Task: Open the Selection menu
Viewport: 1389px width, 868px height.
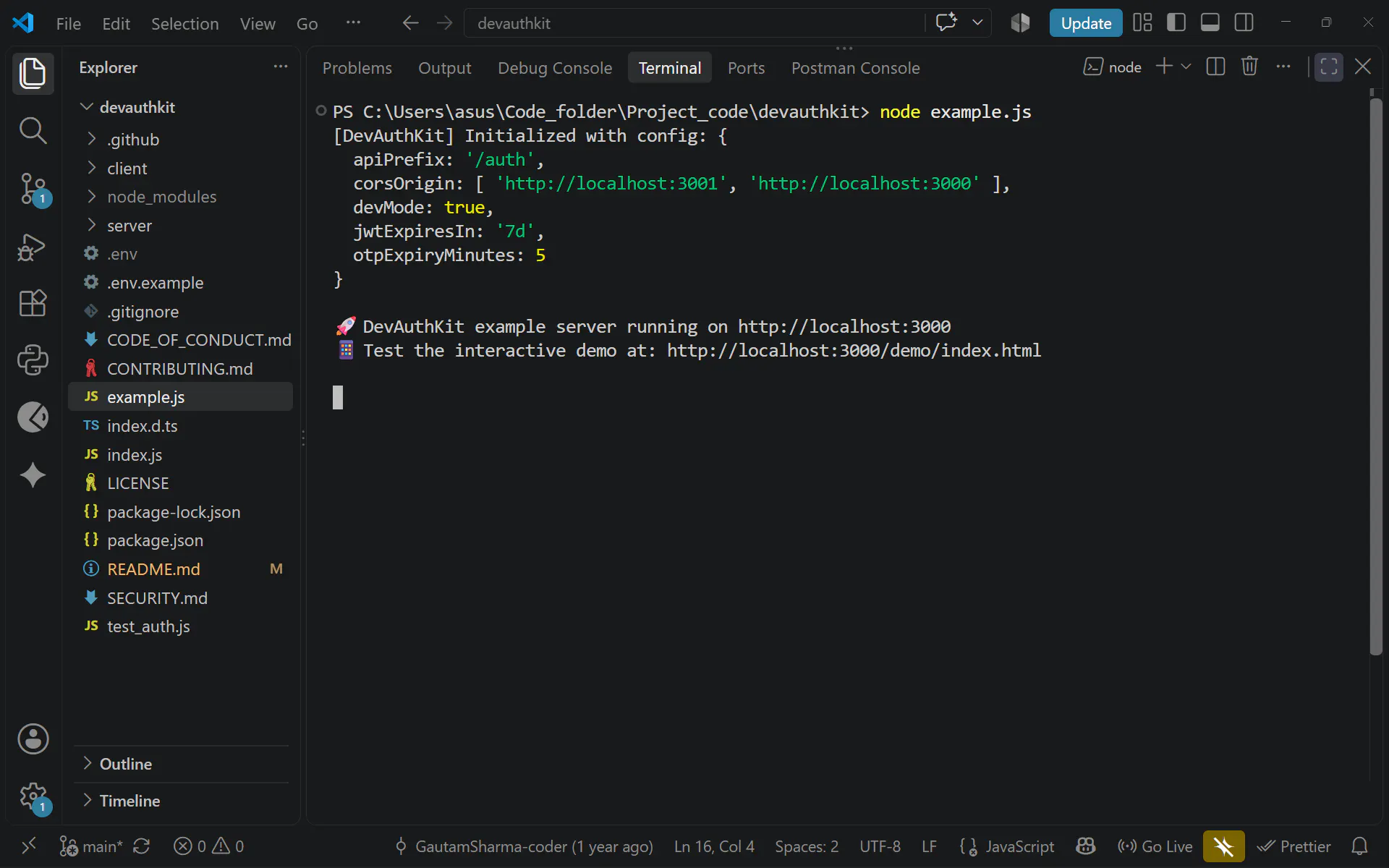Action: point(184,24)
